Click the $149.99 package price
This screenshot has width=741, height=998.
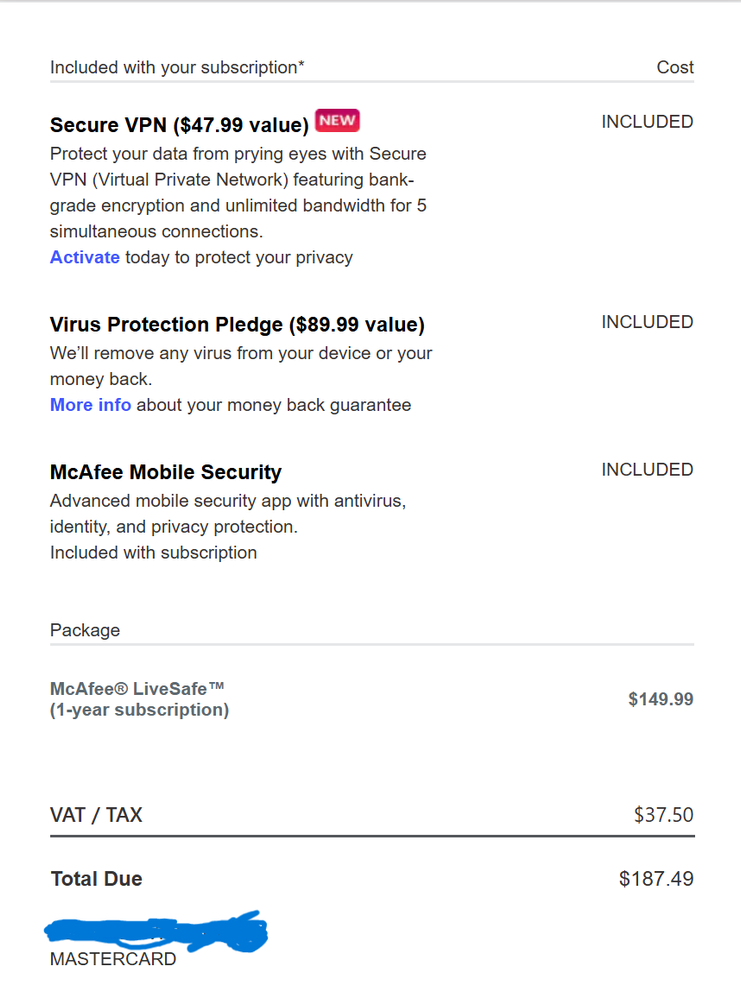[660, 699]
